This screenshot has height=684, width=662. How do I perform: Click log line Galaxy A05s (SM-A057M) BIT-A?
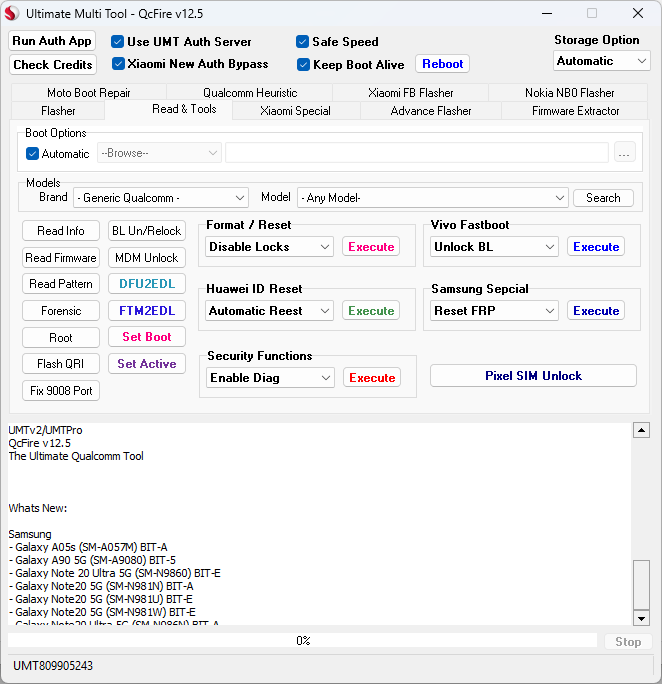88,547
